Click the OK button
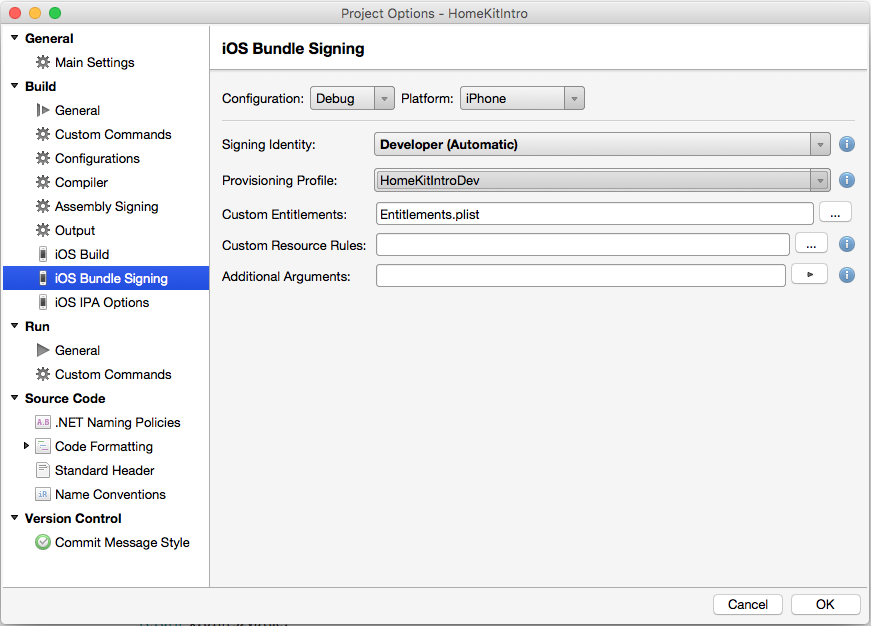 click(x=825, y=604)
